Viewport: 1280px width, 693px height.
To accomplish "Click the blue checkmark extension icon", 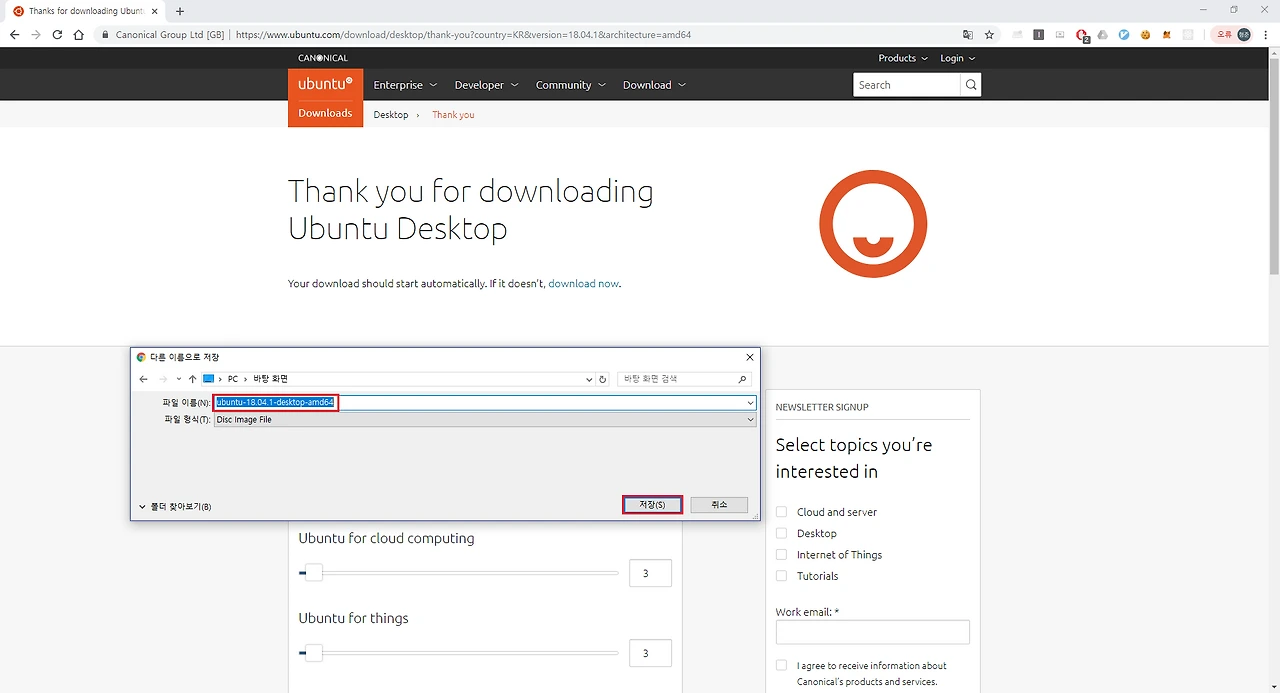I will 1124,34.
